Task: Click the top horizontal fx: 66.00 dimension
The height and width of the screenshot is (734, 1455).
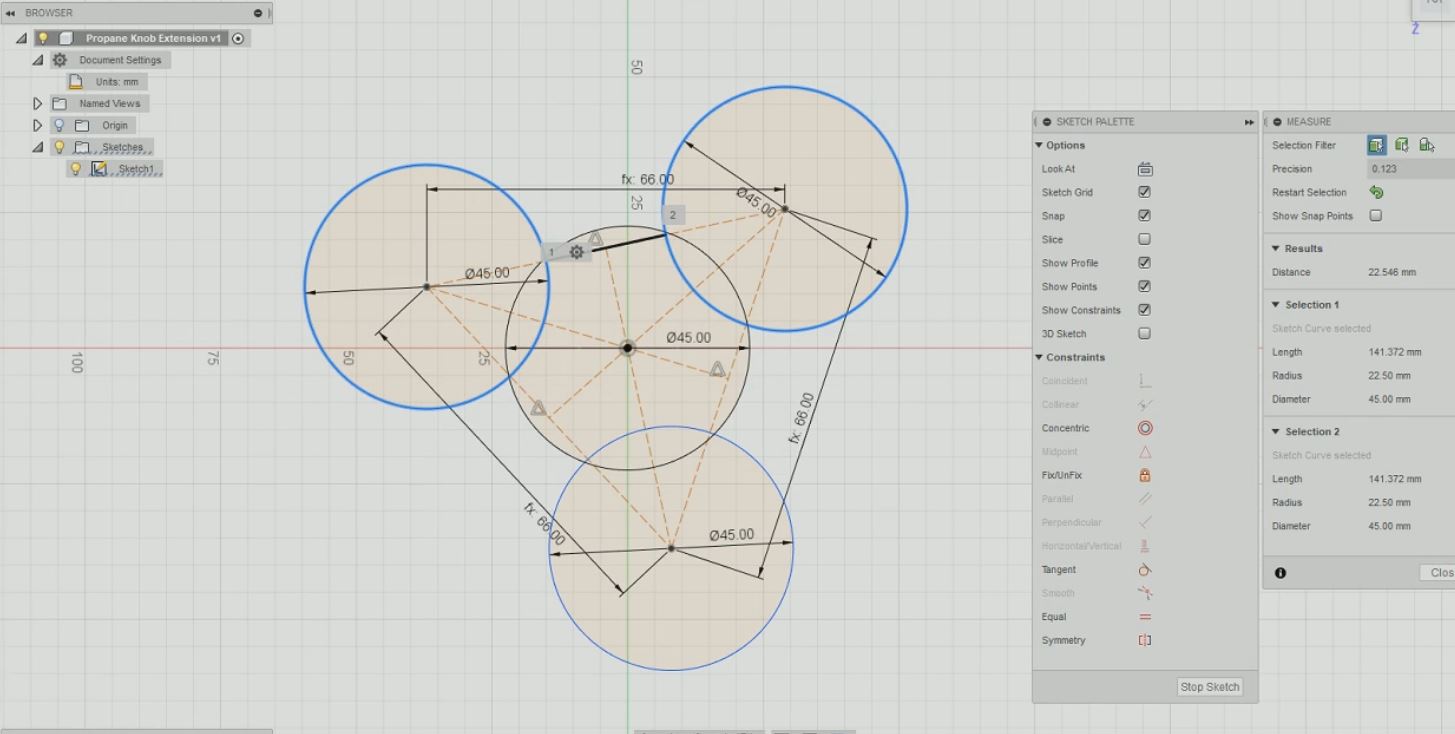Action: 648,180
